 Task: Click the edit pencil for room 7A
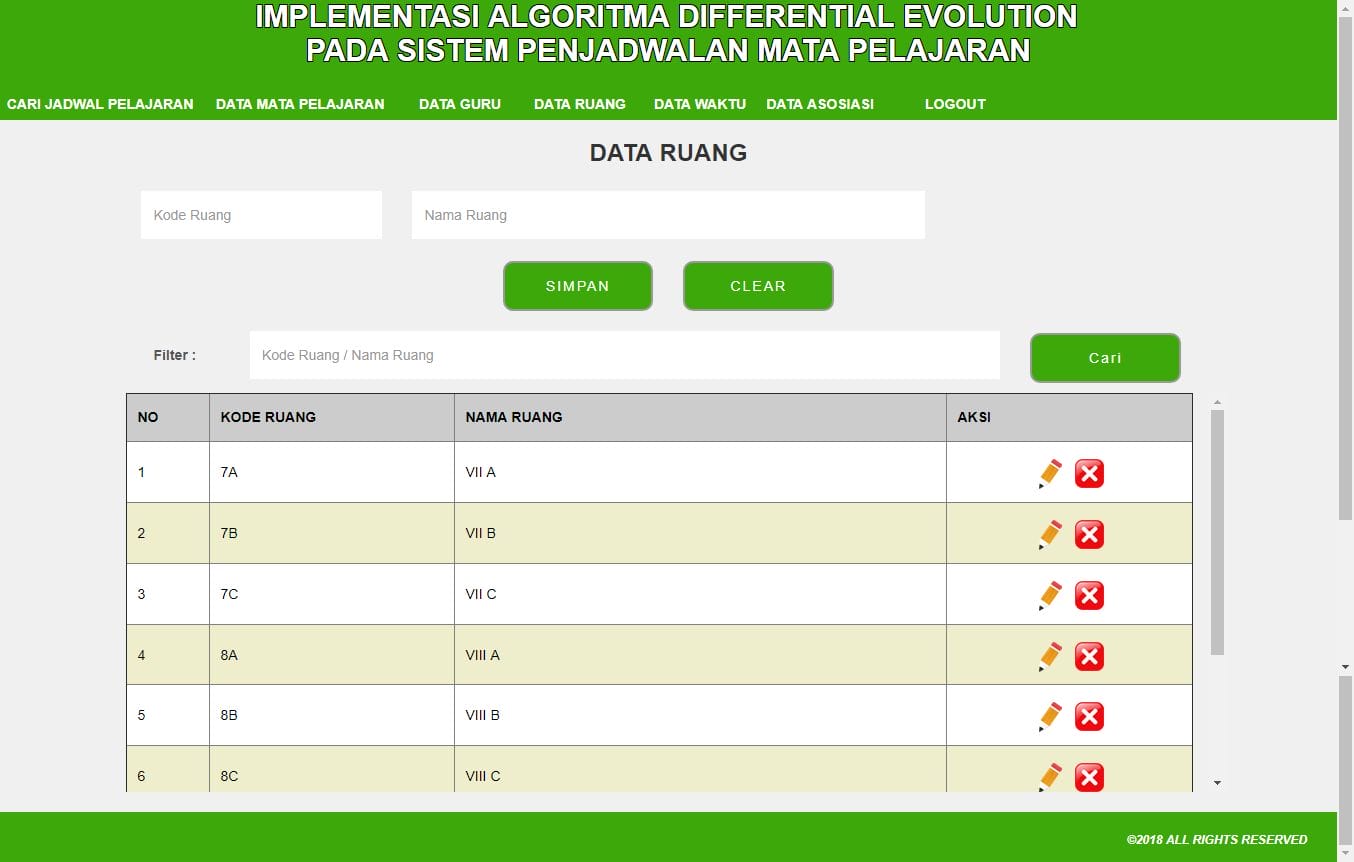(x=1050, y=473)
